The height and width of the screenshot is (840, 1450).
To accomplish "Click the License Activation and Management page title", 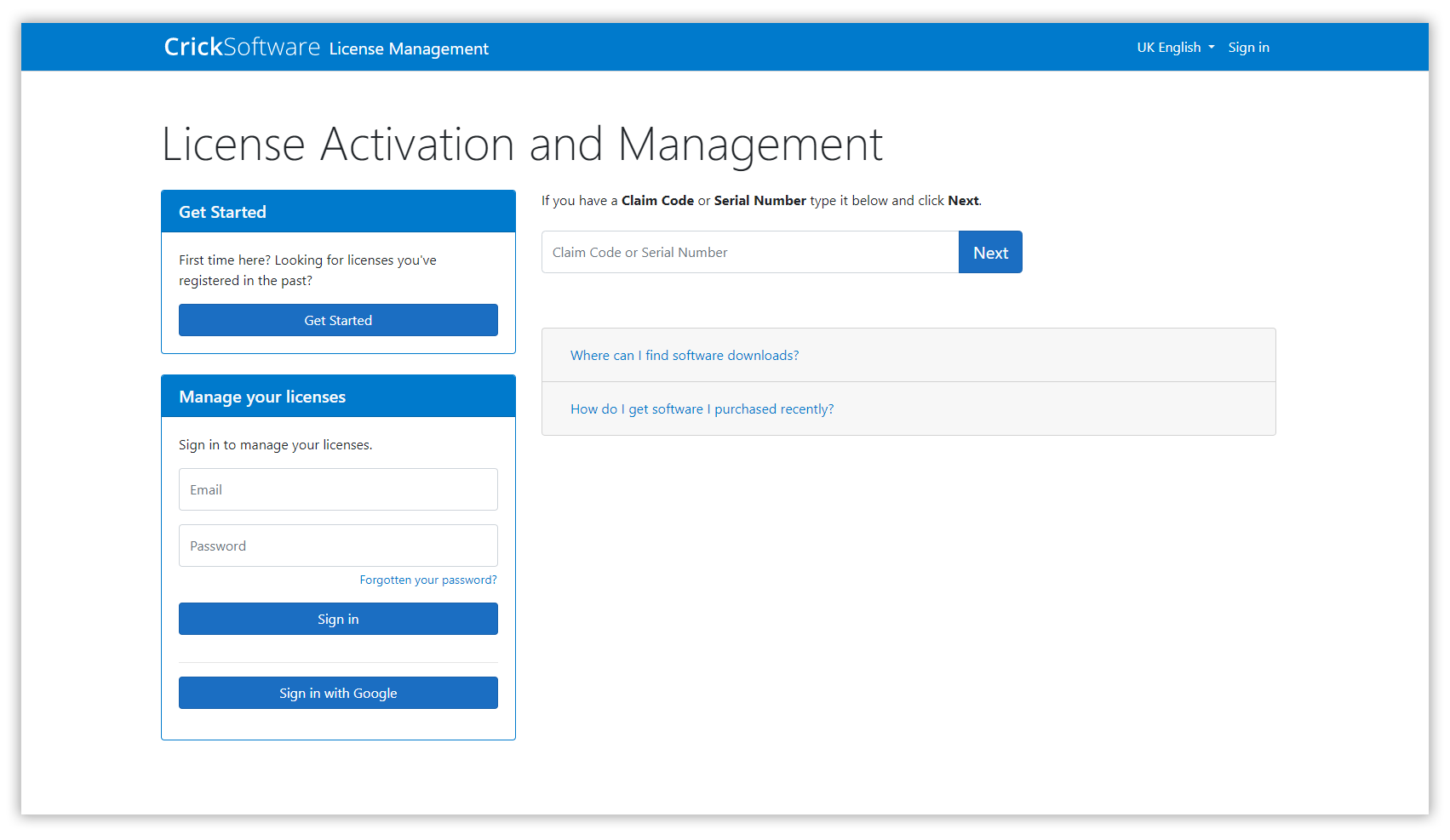I will 522,144.
